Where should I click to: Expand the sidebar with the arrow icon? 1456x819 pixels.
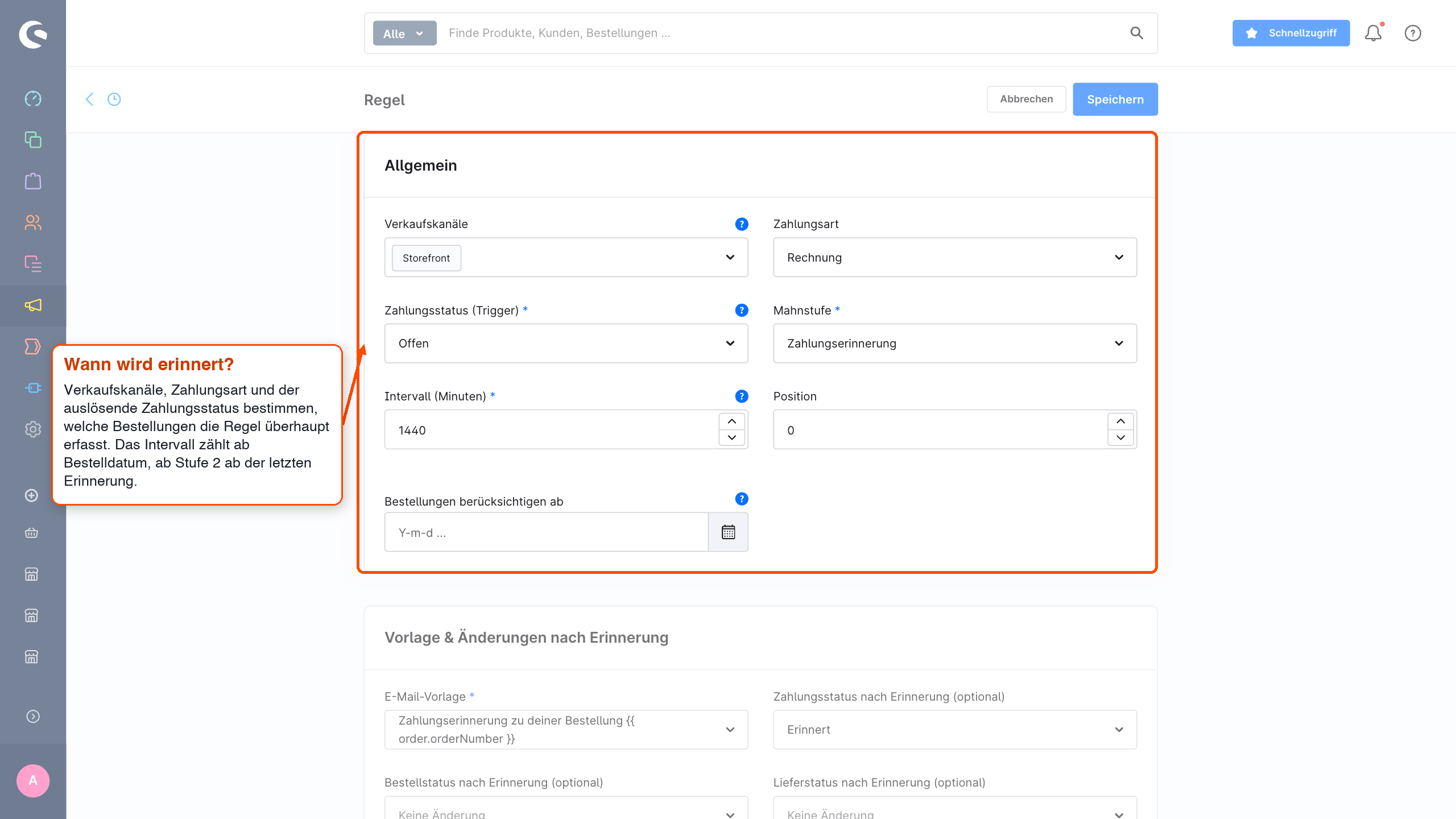tap(33, 717)
